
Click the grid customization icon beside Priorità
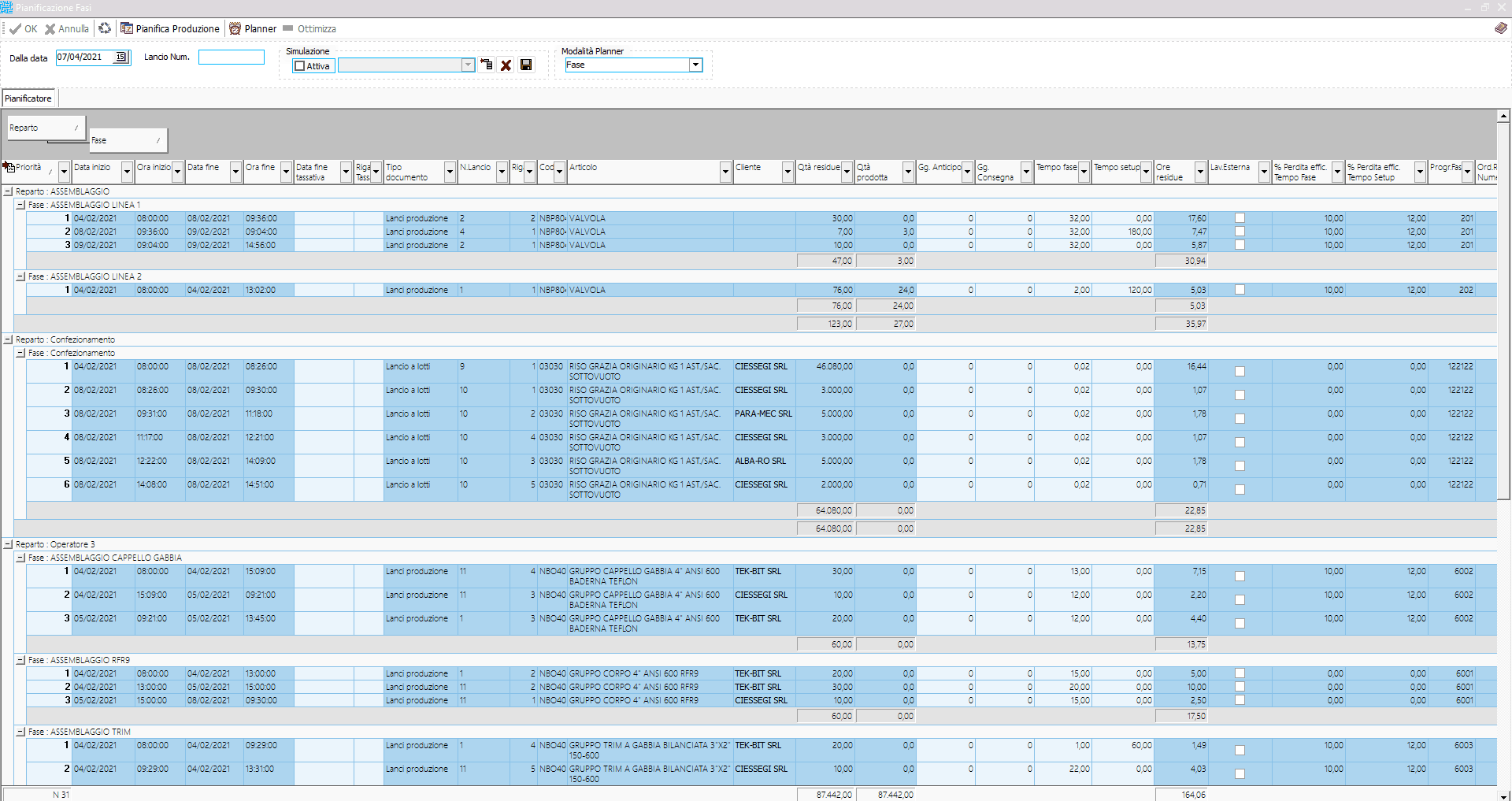[x=9, y=167]
